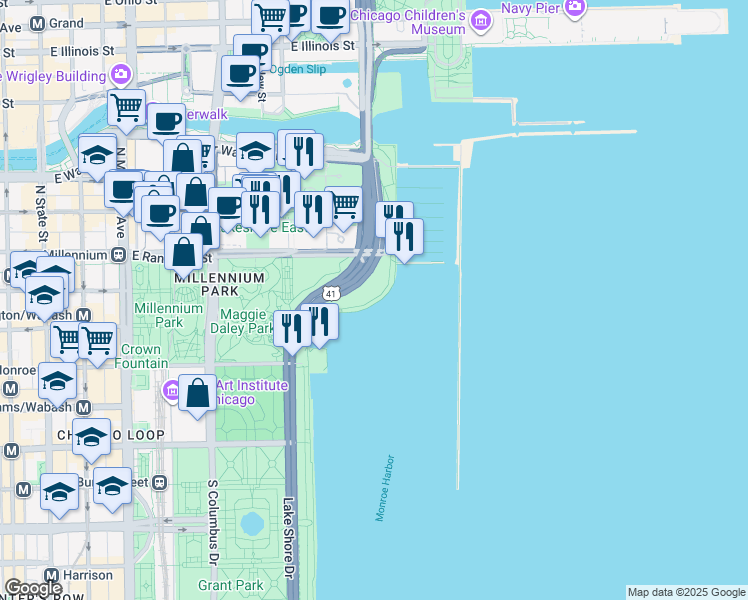The width and height of the screenshot is (748, 600).
Task: Select right shopping cart pin near Washington/Wabash
Action: 97,345
